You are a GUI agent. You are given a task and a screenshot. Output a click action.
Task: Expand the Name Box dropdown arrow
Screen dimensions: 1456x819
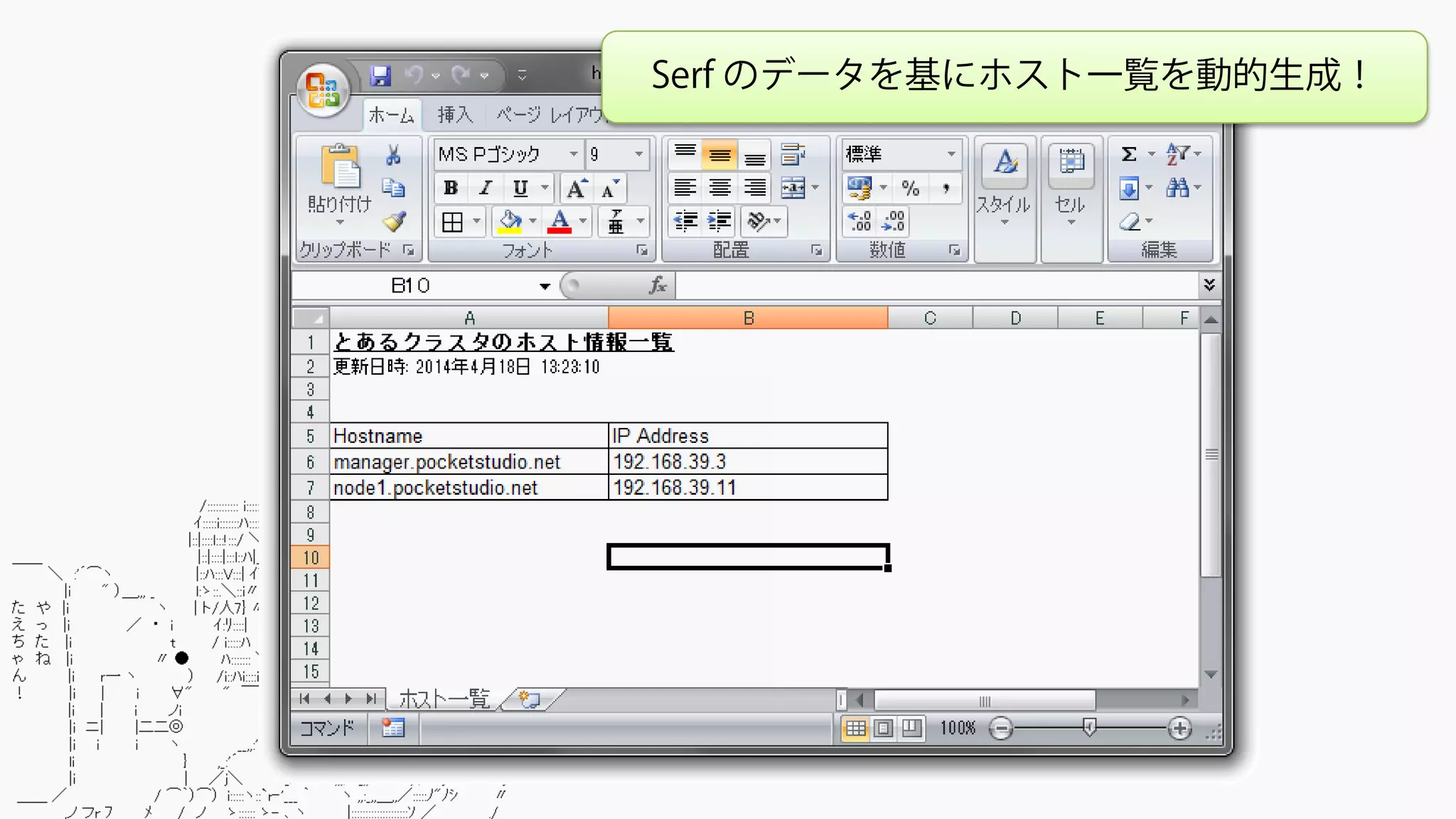pos(545,286)
